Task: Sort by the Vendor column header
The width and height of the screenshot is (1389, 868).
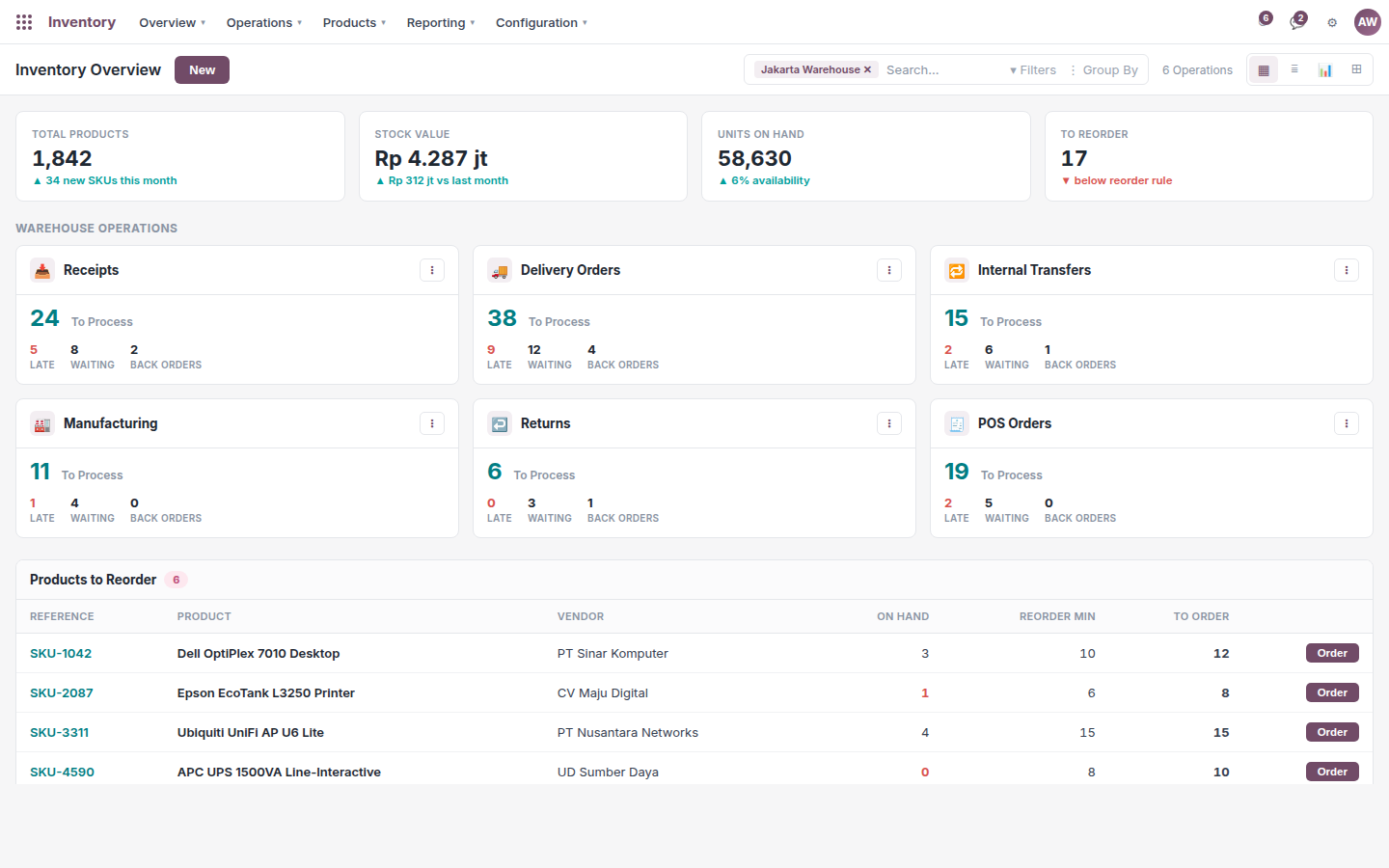Action: coord(581,616)
